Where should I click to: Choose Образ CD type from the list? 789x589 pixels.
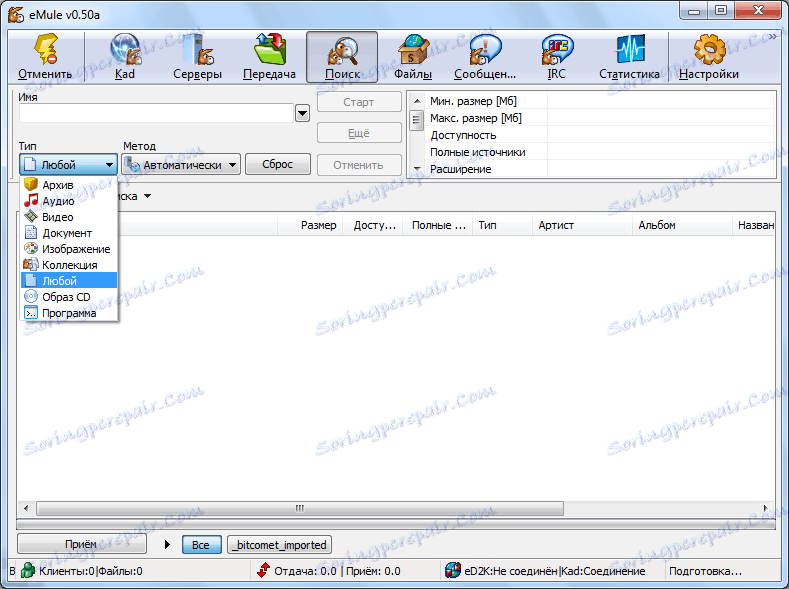point(69,297)
